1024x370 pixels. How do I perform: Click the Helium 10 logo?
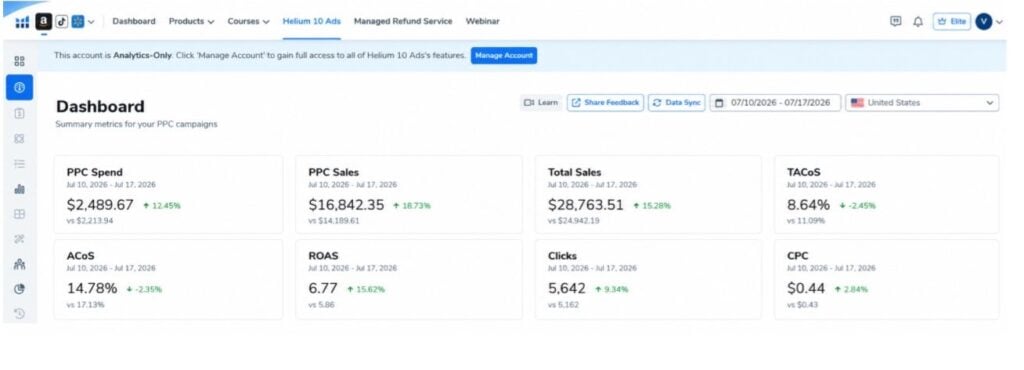(22, 22)
